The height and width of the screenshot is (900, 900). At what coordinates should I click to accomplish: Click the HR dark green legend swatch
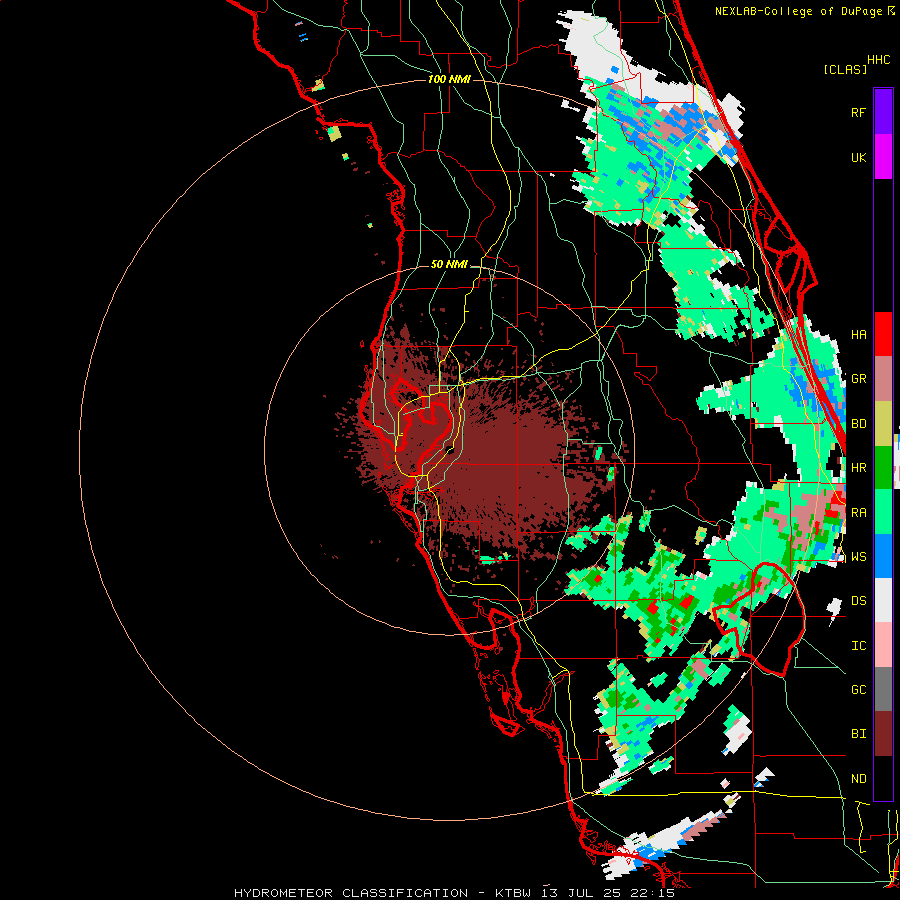(x=883, y=468)
